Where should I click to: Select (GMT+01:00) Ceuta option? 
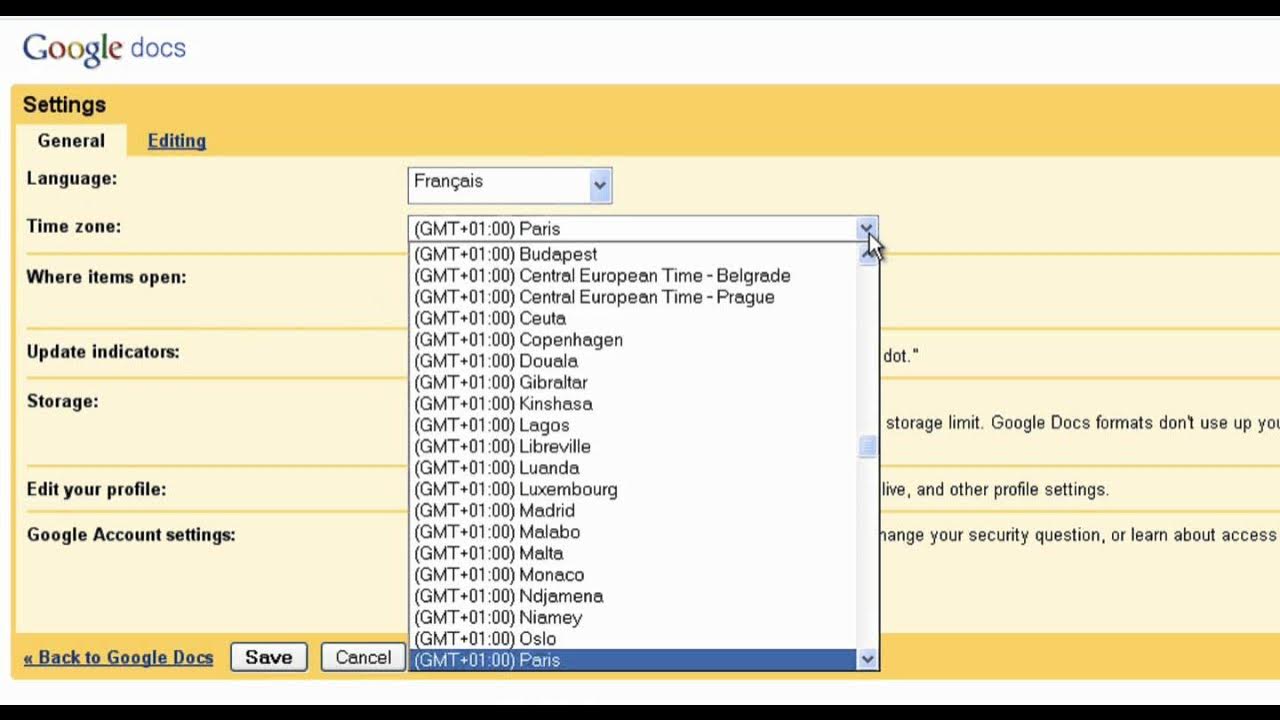point(633,318)
